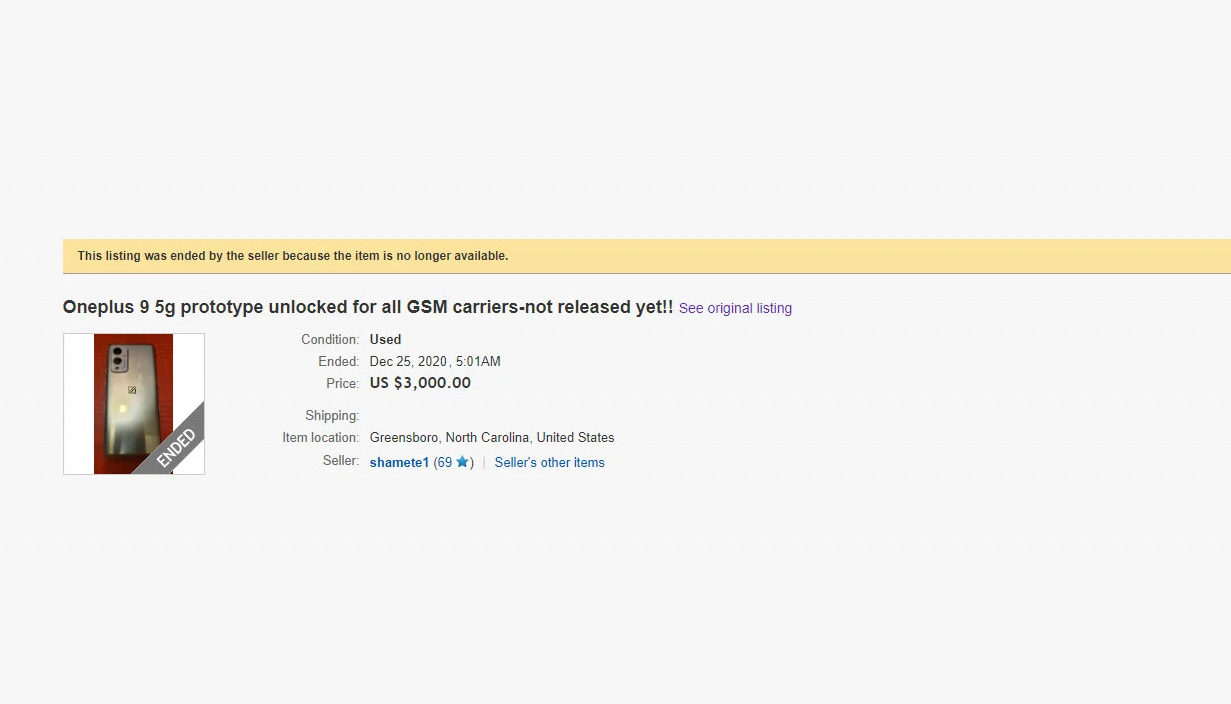The width and height of the screenshot is (1231, 704).
Task: Click the US $3,000.00 price
Action: coord(420,383)
